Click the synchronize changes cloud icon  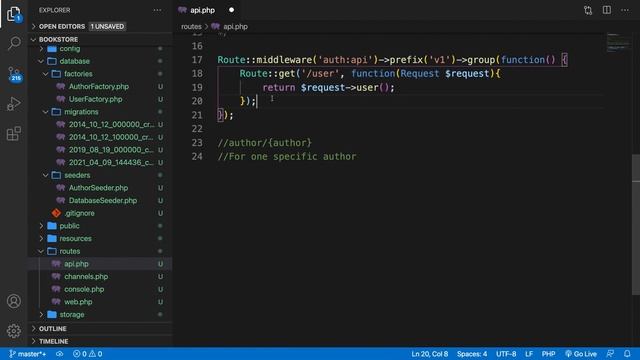(60, 354)
